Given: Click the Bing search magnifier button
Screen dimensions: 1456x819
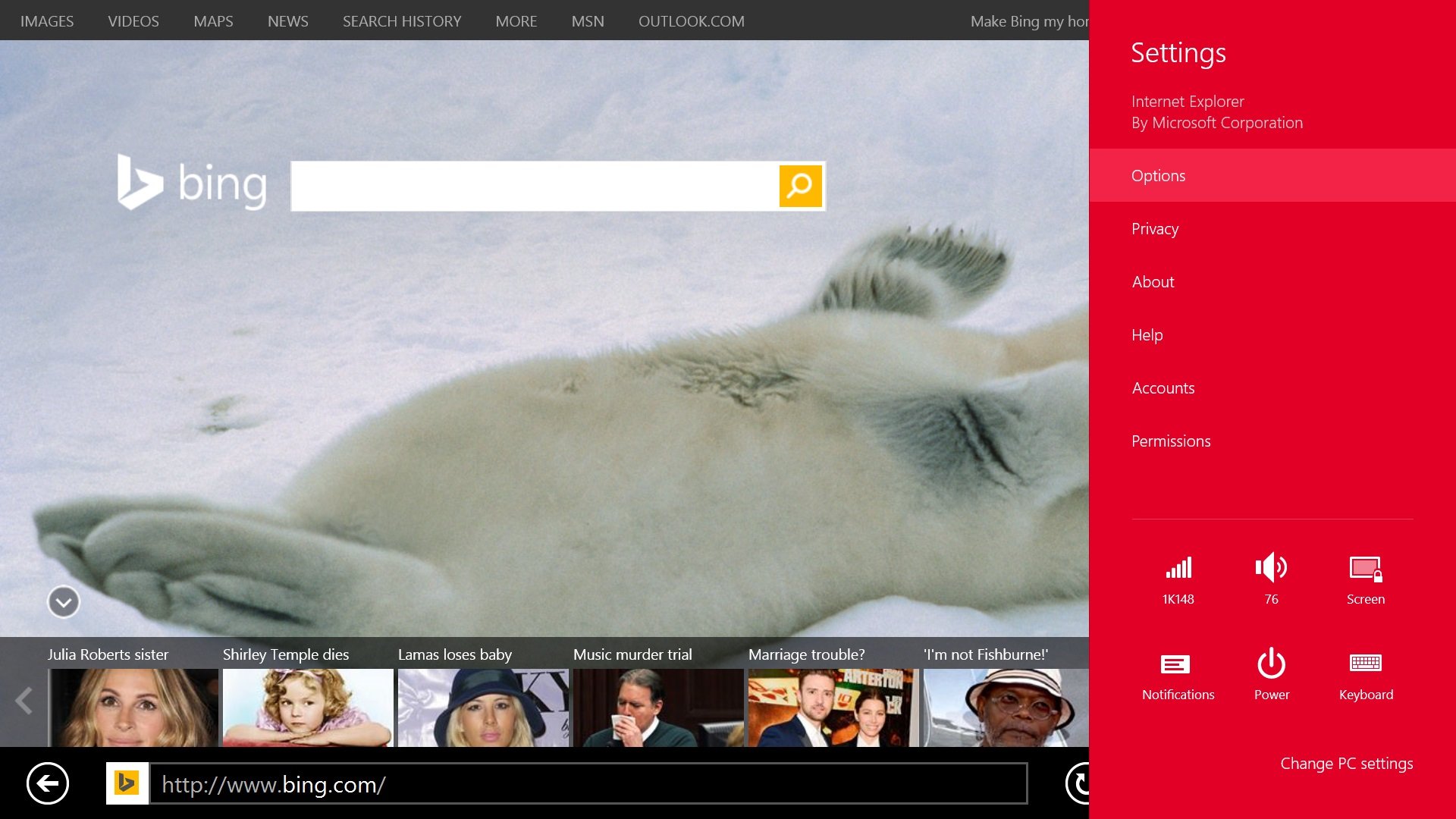Looking at the screenshot, I should [800, 186].
